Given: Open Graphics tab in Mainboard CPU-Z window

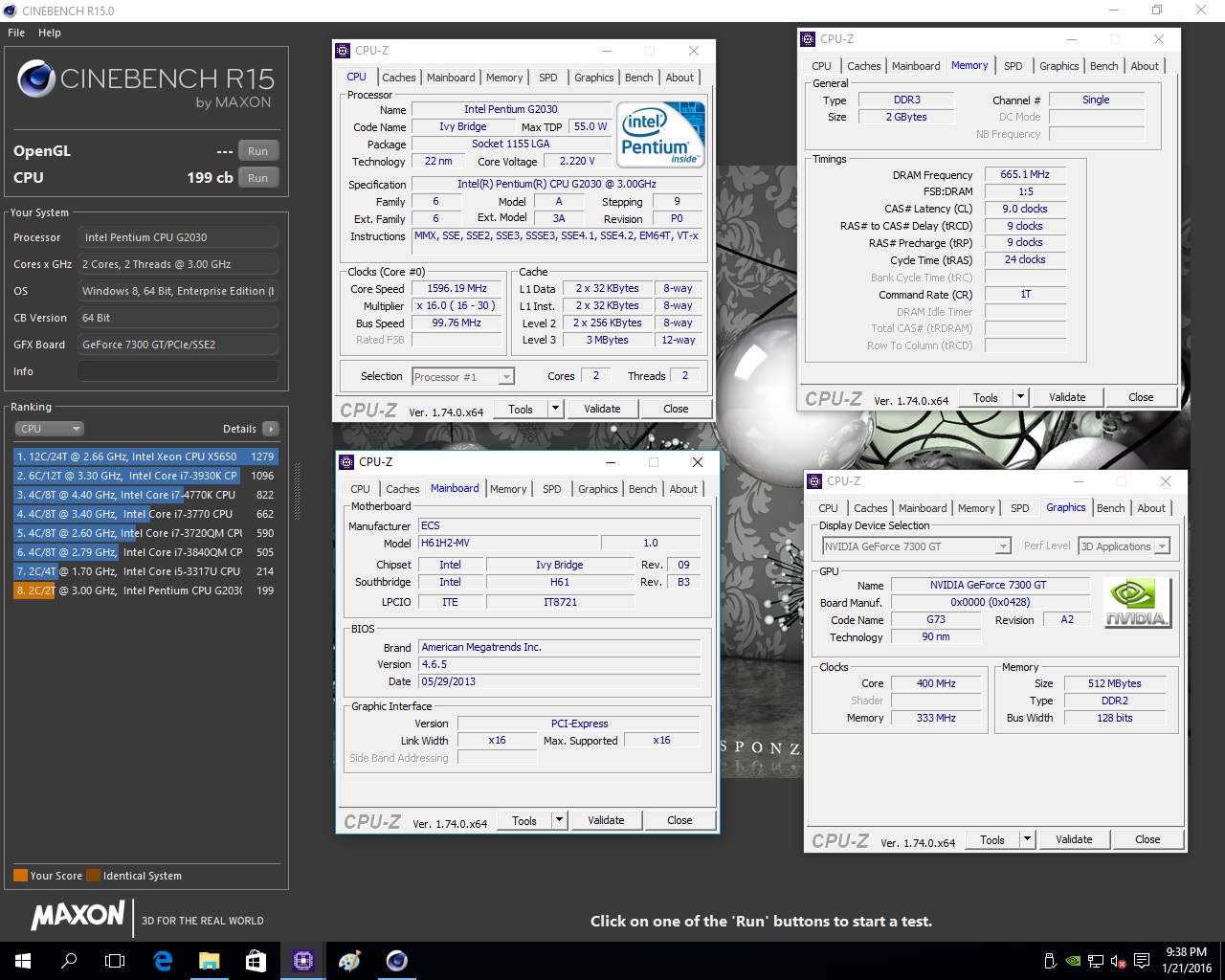Looking at the screenshot, I should [598, 489].
